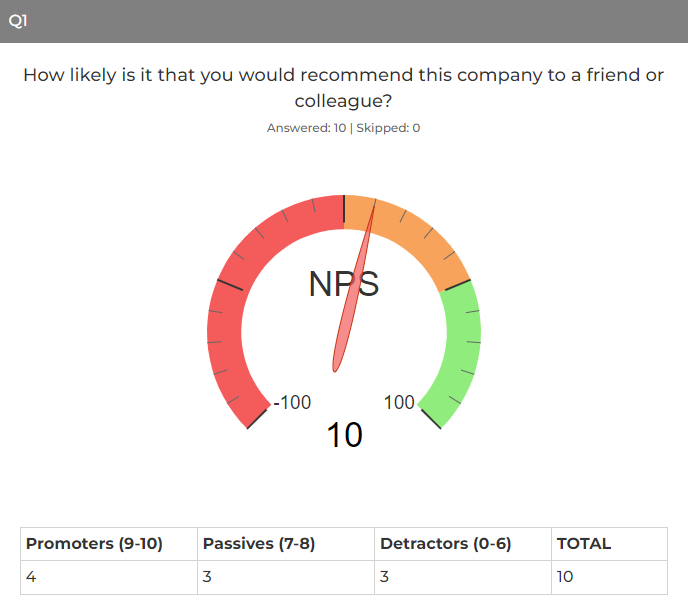Select the Promoters count cell showing 4
This screenshot has height=613, width=688.
109,577
